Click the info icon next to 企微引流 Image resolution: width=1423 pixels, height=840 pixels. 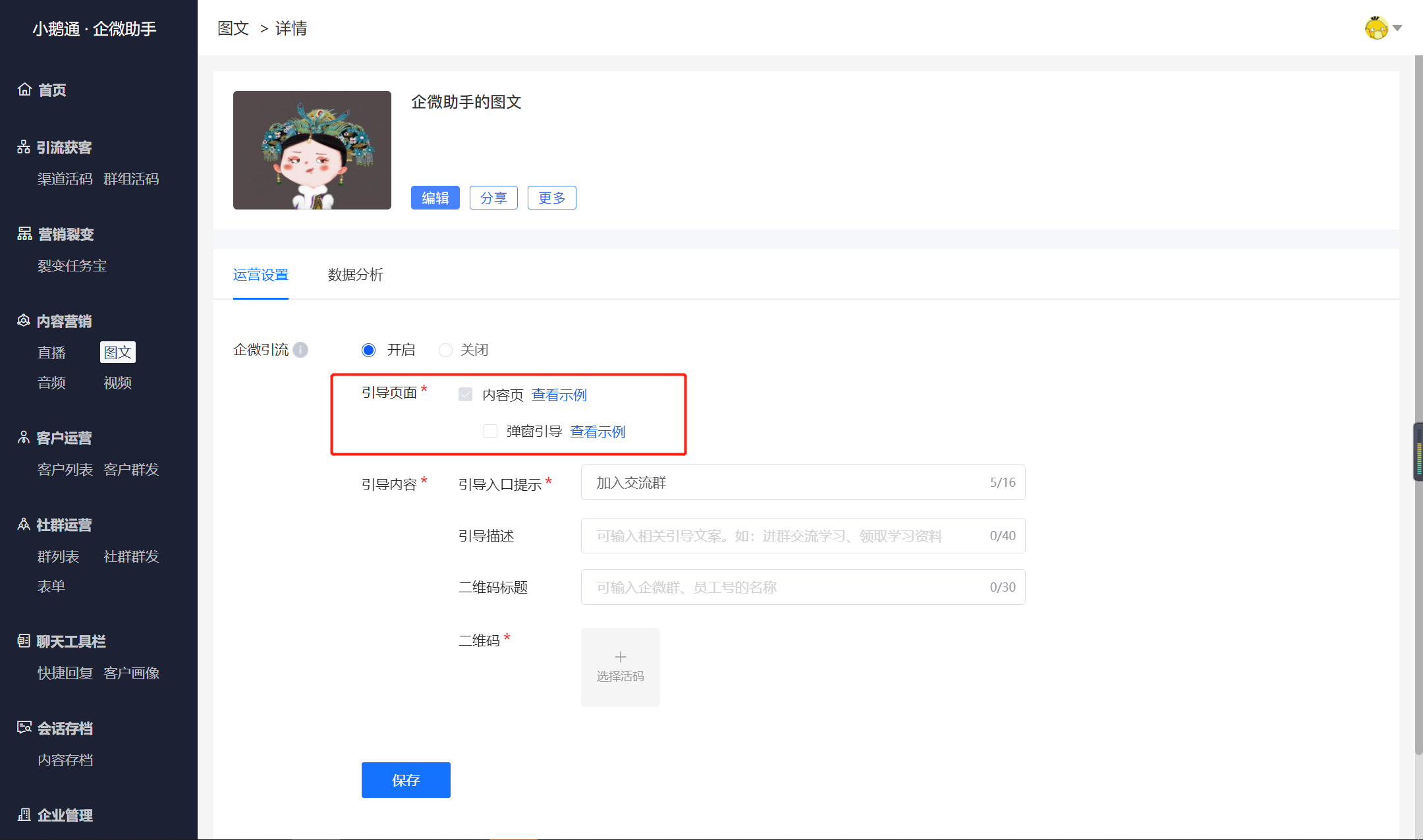[x=300, y=350]
